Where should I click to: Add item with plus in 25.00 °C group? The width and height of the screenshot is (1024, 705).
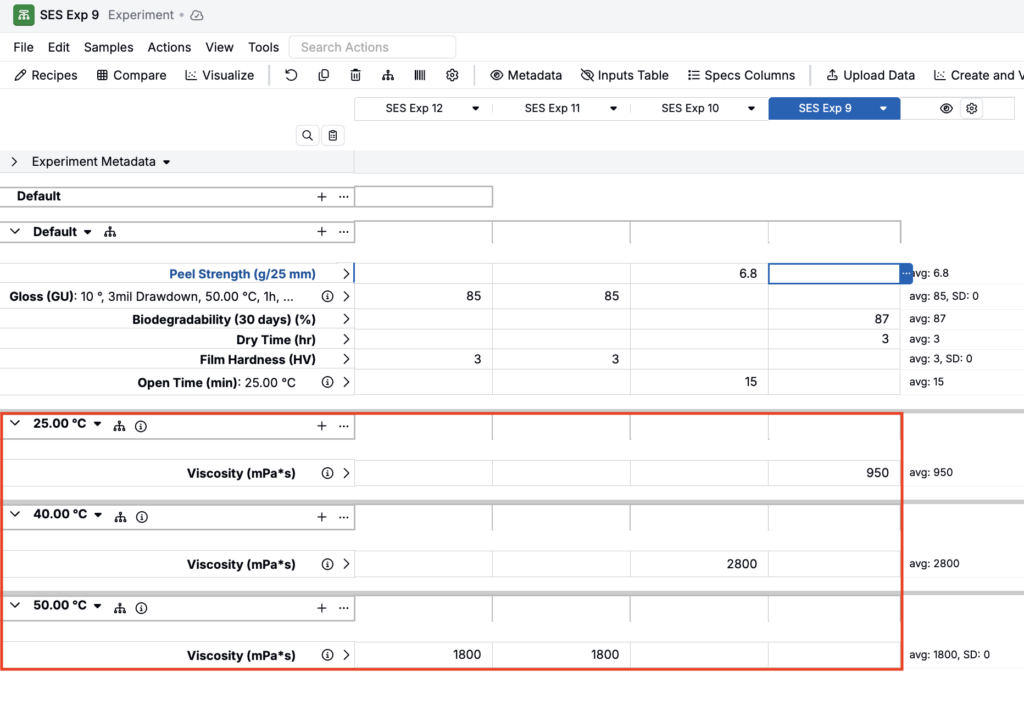[321, 426]
